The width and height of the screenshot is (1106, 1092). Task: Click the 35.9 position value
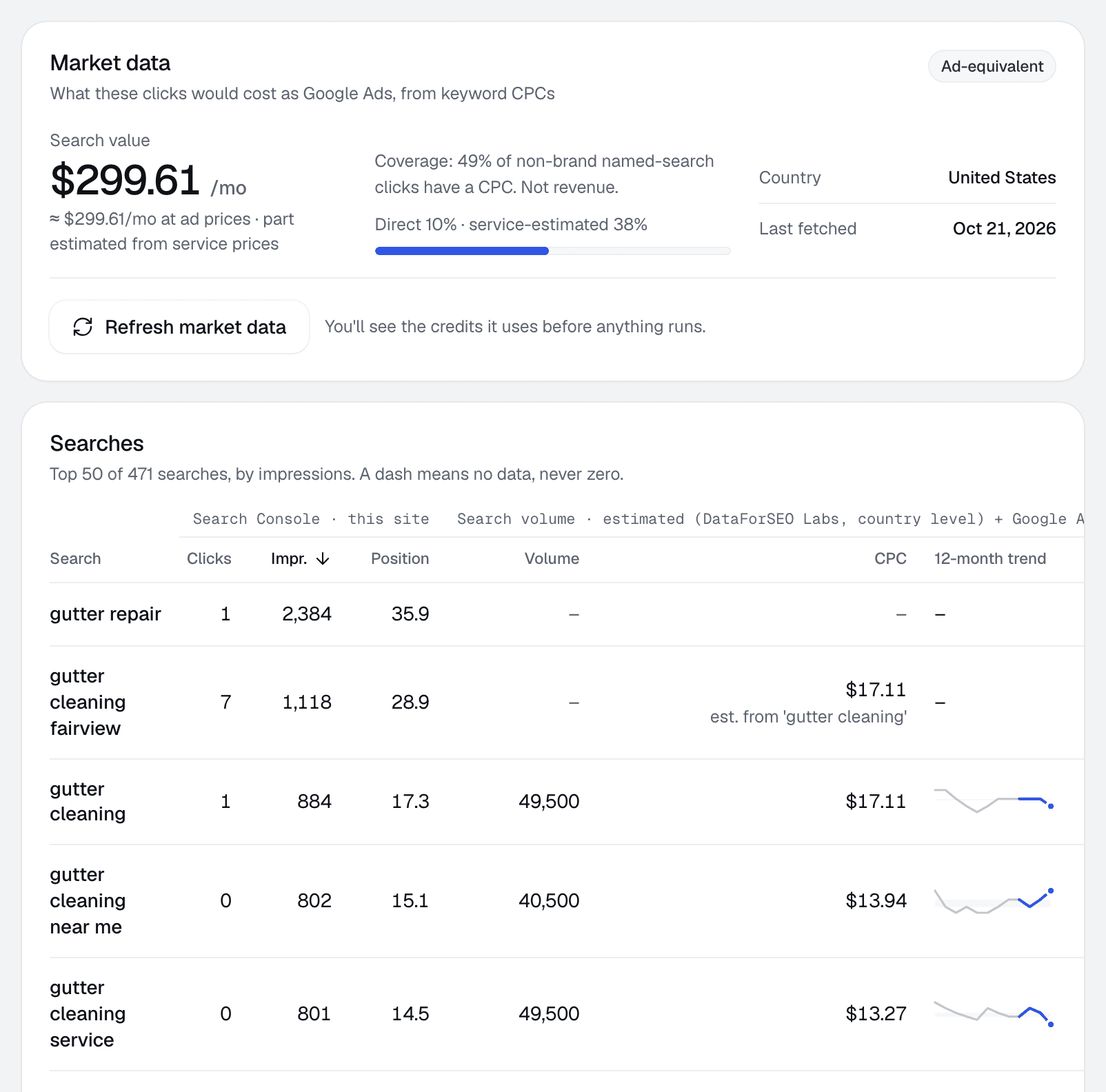coord(410,614)
